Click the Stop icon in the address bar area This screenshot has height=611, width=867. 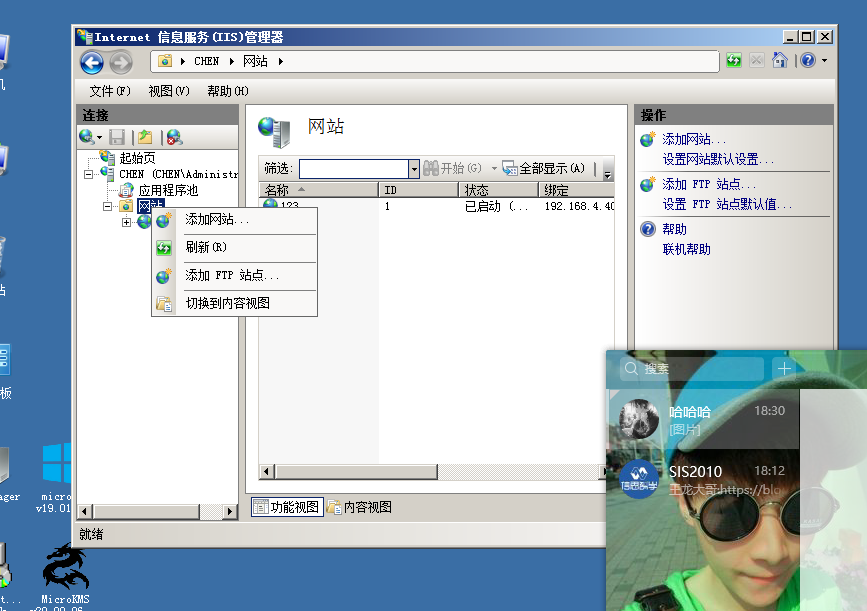[x=756, y=60]
